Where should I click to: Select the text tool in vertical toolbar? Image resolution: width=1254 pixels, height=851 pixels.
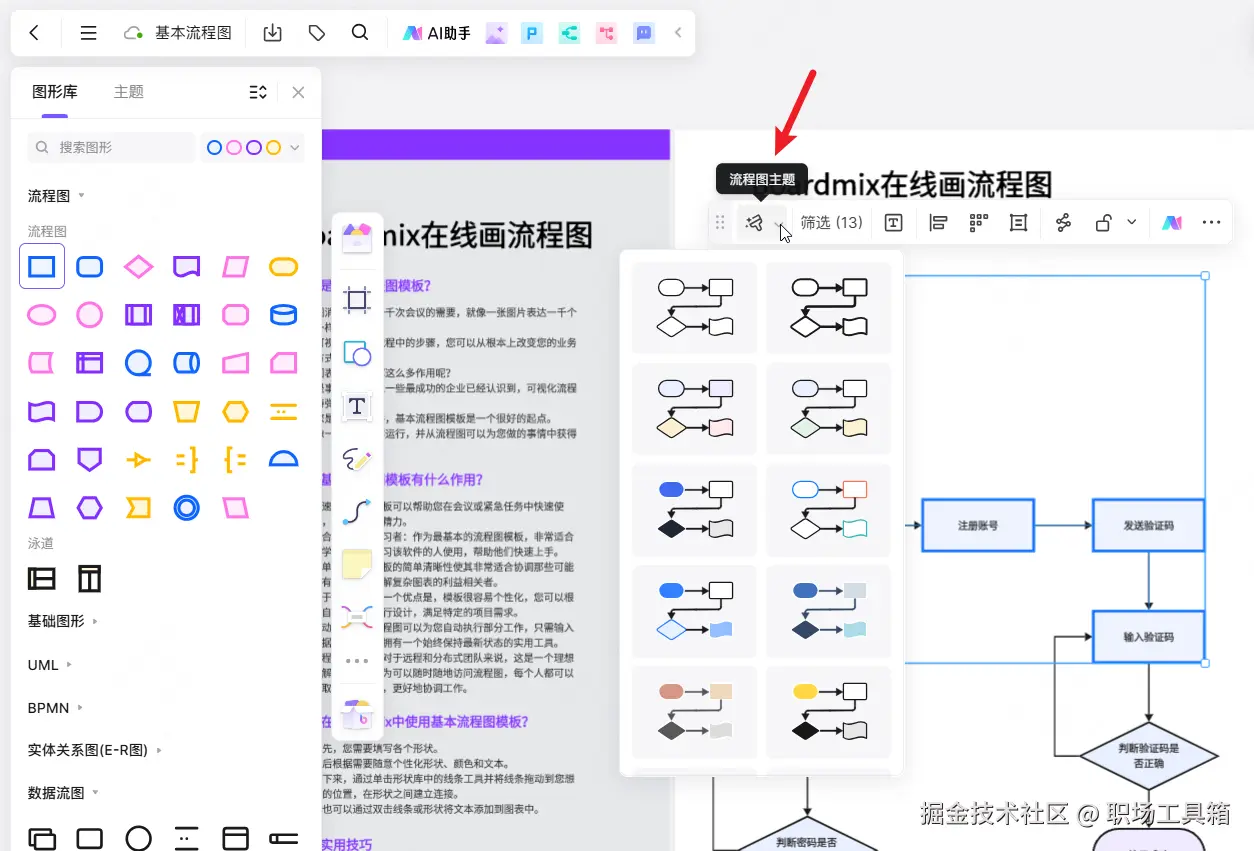pos(357,406)
